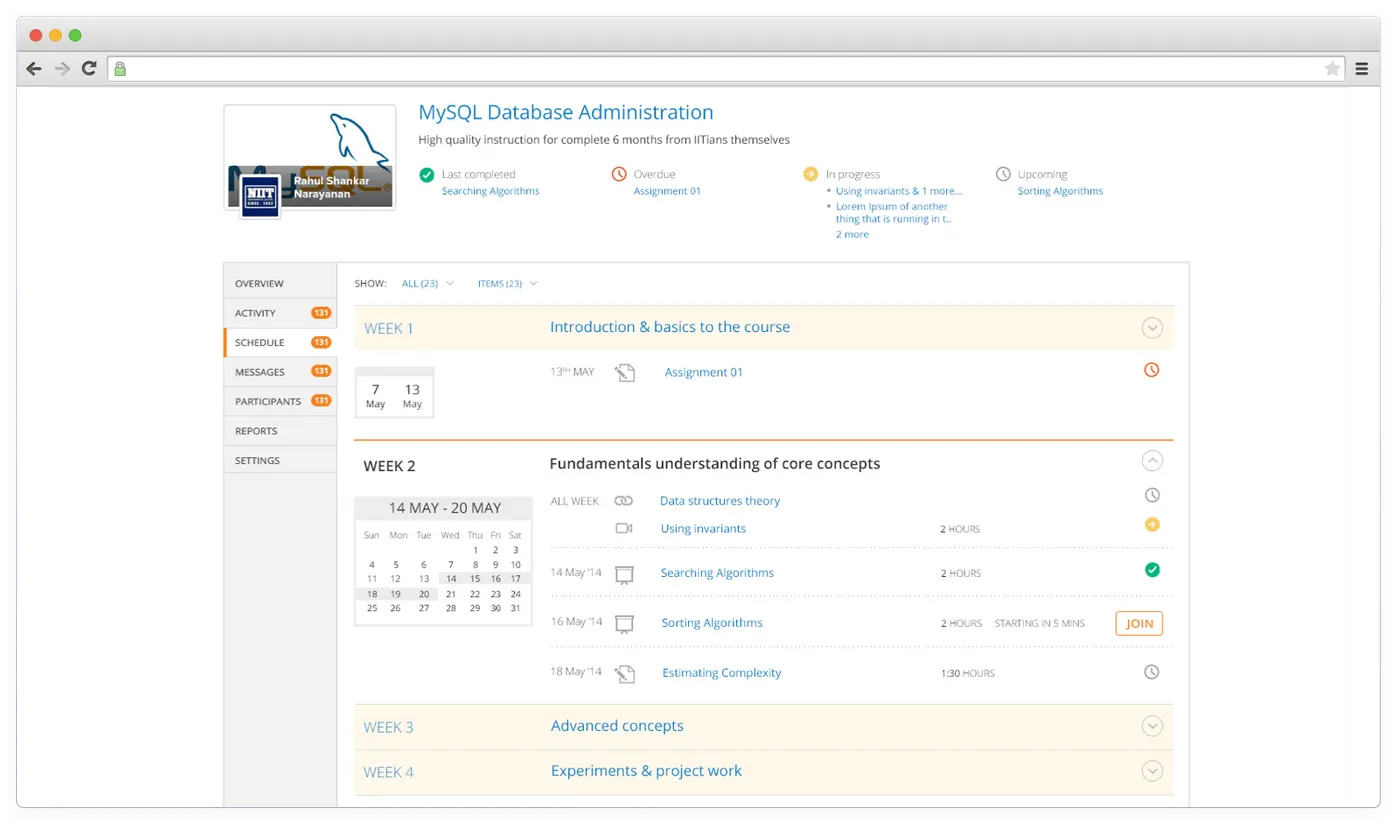1400x831 pixels.
Task: Expand Week 3 Advanced concepts chevron
Action: pyautogui.click(x=1152, y=727)
